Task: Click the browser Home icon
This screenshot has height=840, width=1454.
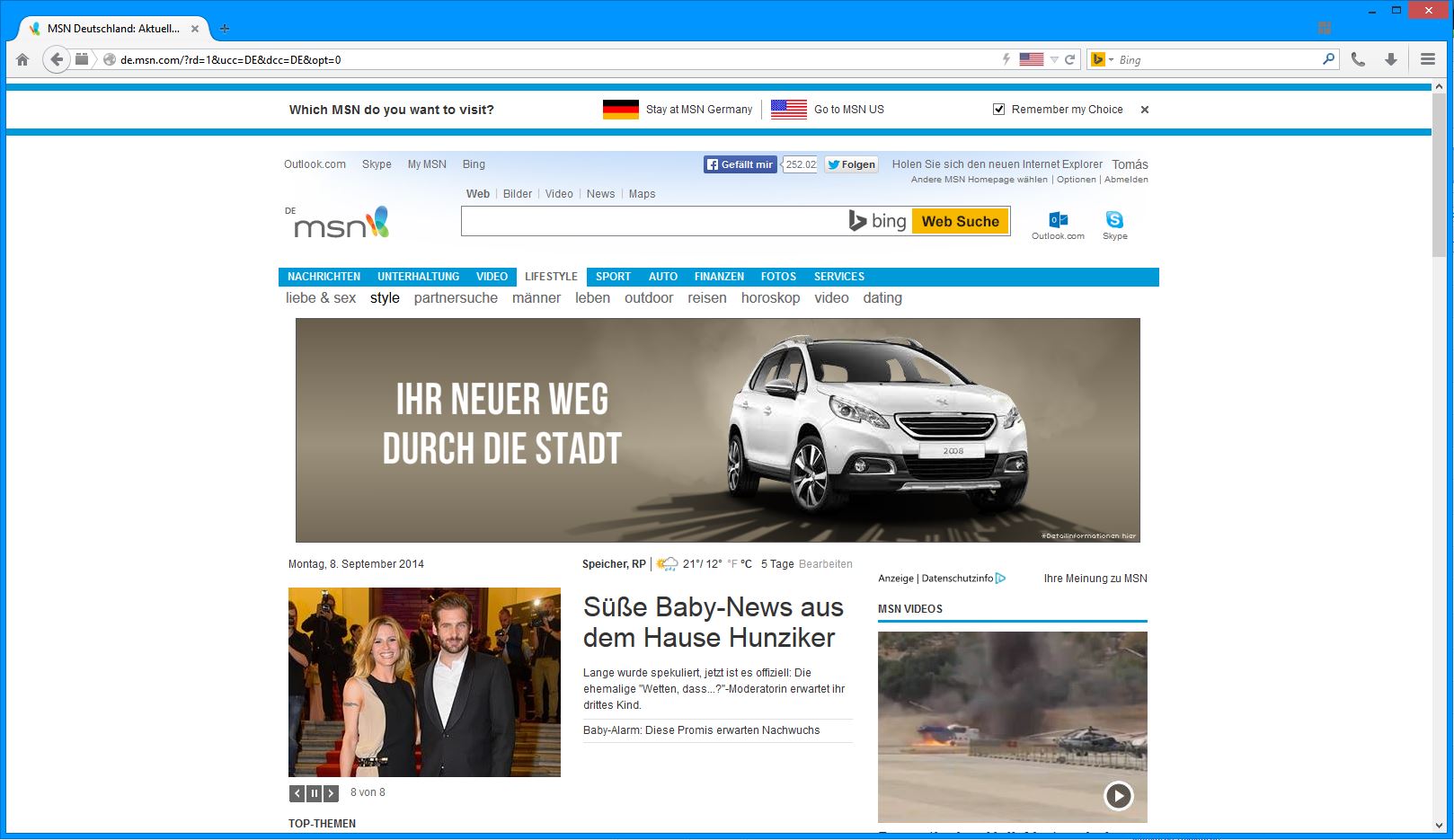Action: click(22, 59)
